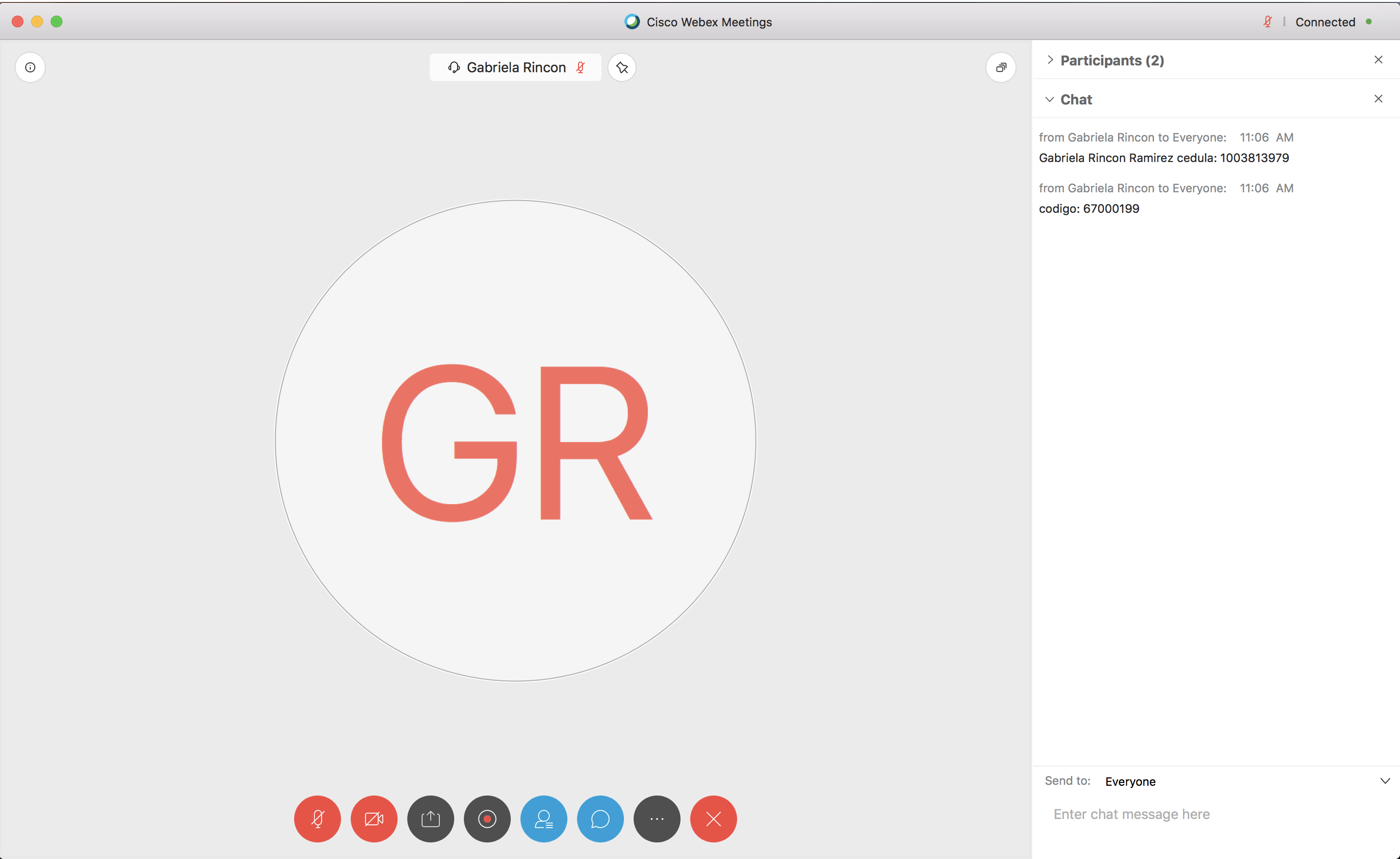Click the GR avatar circle
Image resolution: width=1400 pixels, height=859 pixels.
[515, 441]
